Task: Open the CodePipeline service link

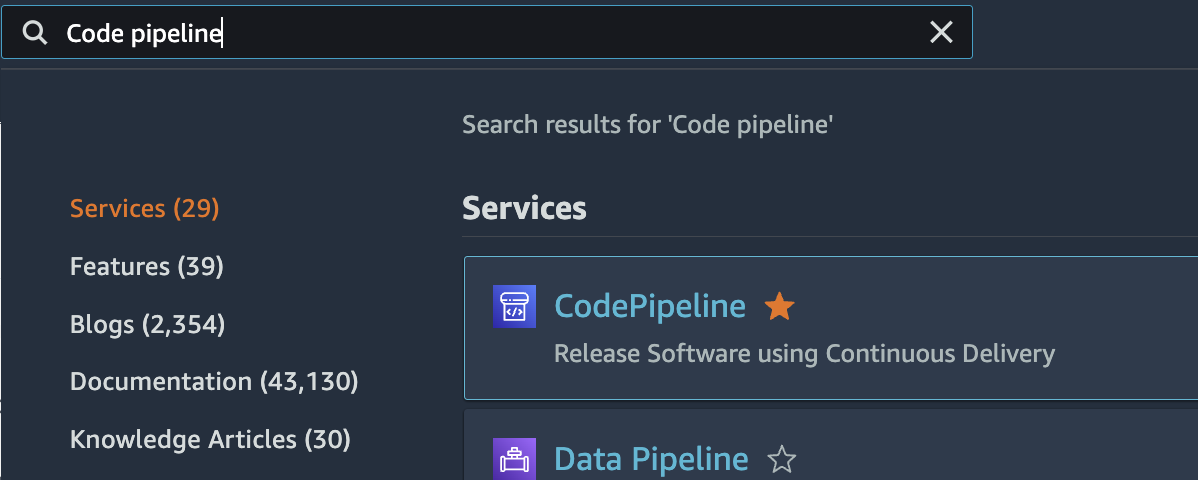Action: tap(649, 306)
